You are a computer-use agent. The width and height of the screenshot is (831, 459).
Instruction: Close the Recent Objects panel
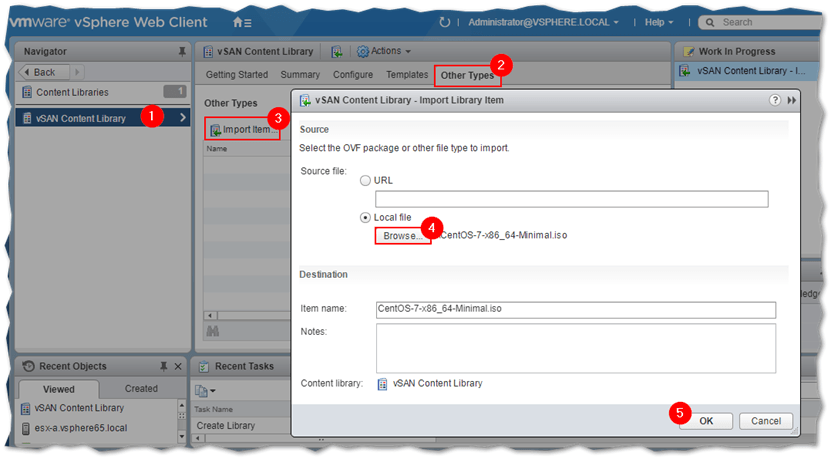(178, 366)
